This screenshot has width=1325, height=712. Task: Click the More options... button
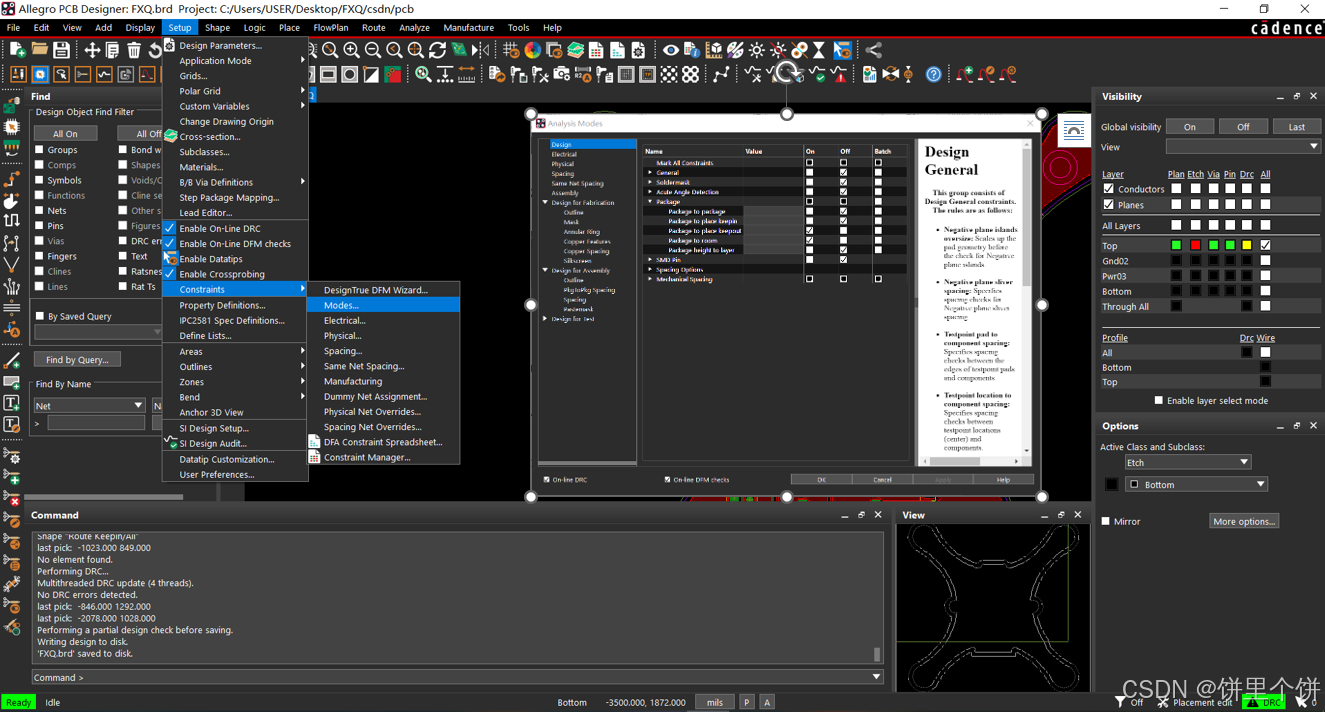(1244, 521)
